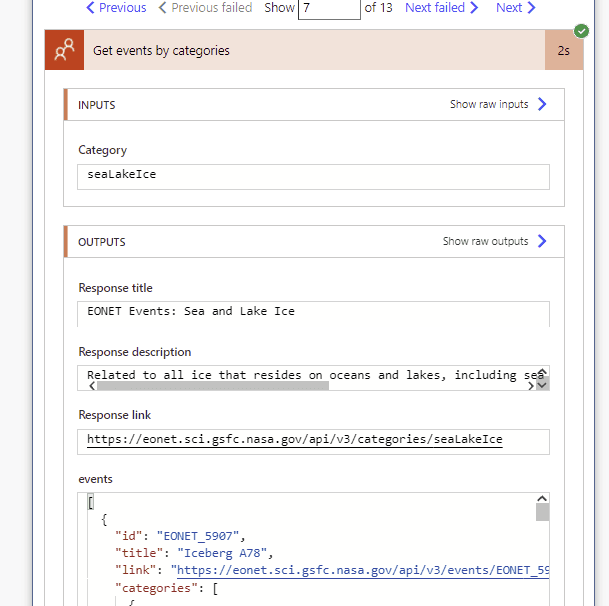
Task: Click chevron next to Show raw outputs
Action: pos(542,241)
